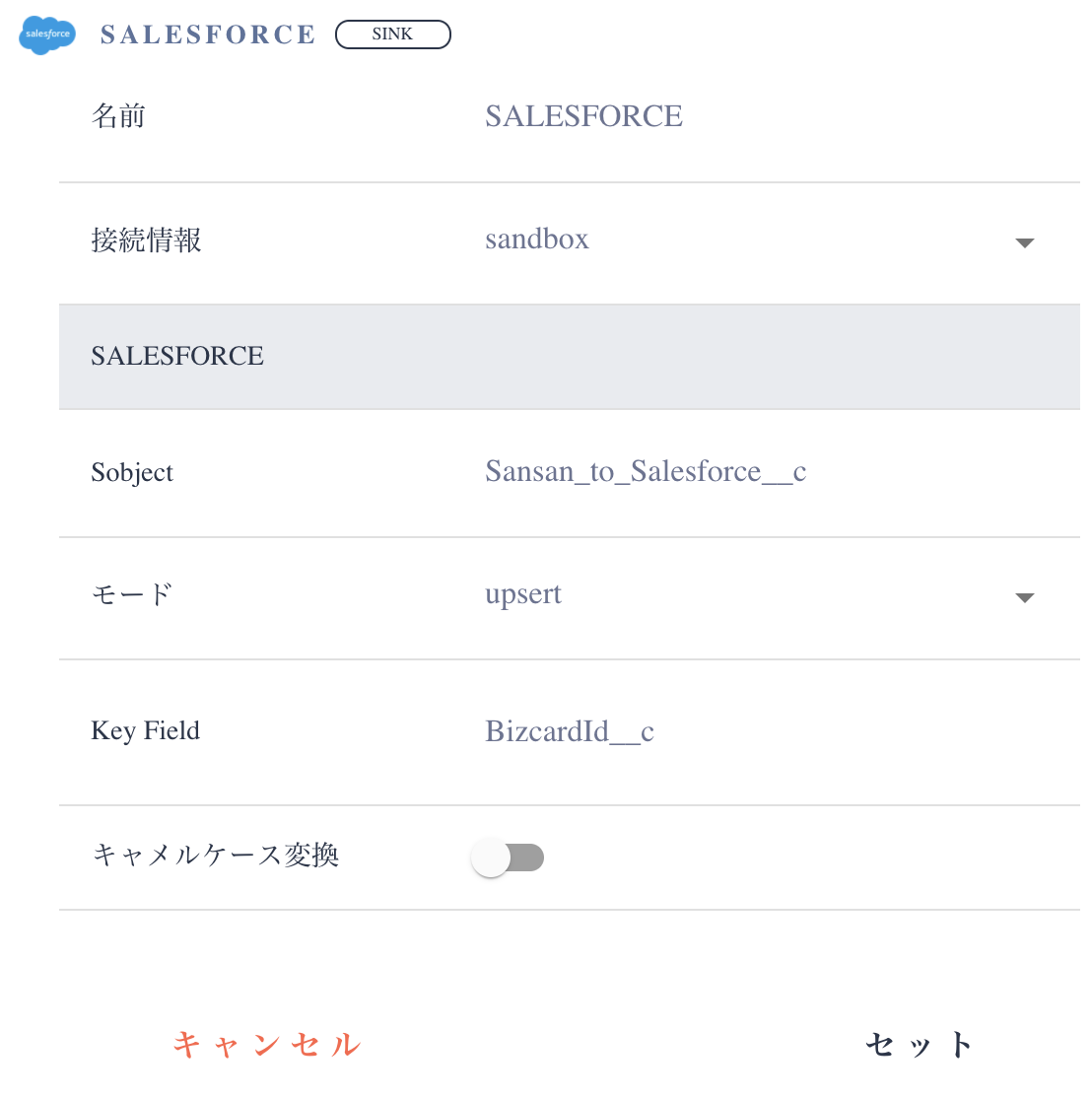Click the 接続情報 label
Image resolution: width=1092 pixels, height=1098 pixels.
coord(146,240)
